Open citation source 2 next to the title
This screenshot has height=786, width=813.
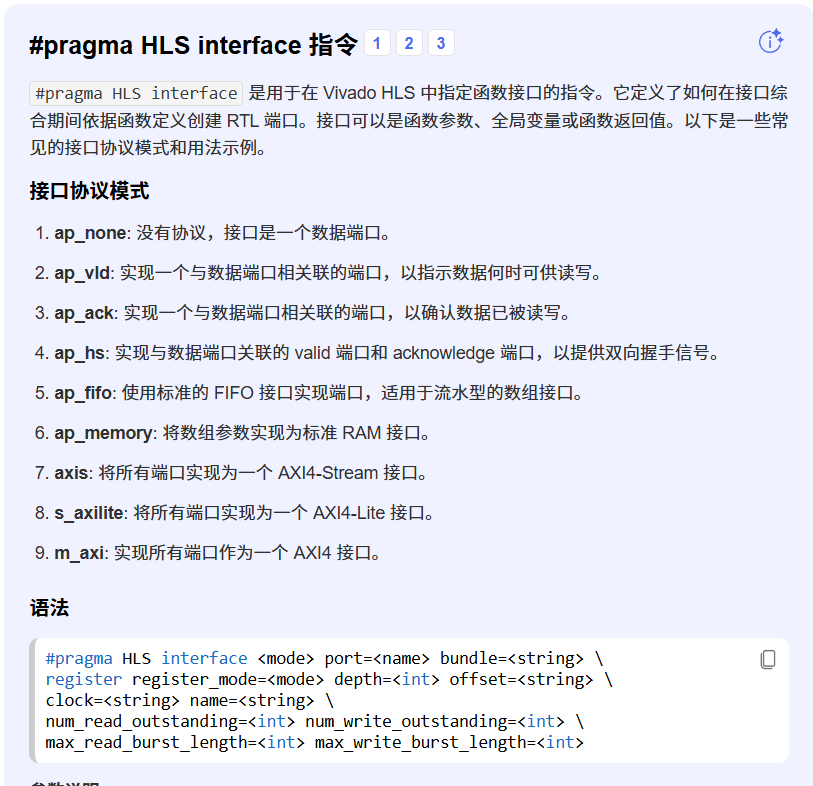pyautogui.click(x=408, y=43)
